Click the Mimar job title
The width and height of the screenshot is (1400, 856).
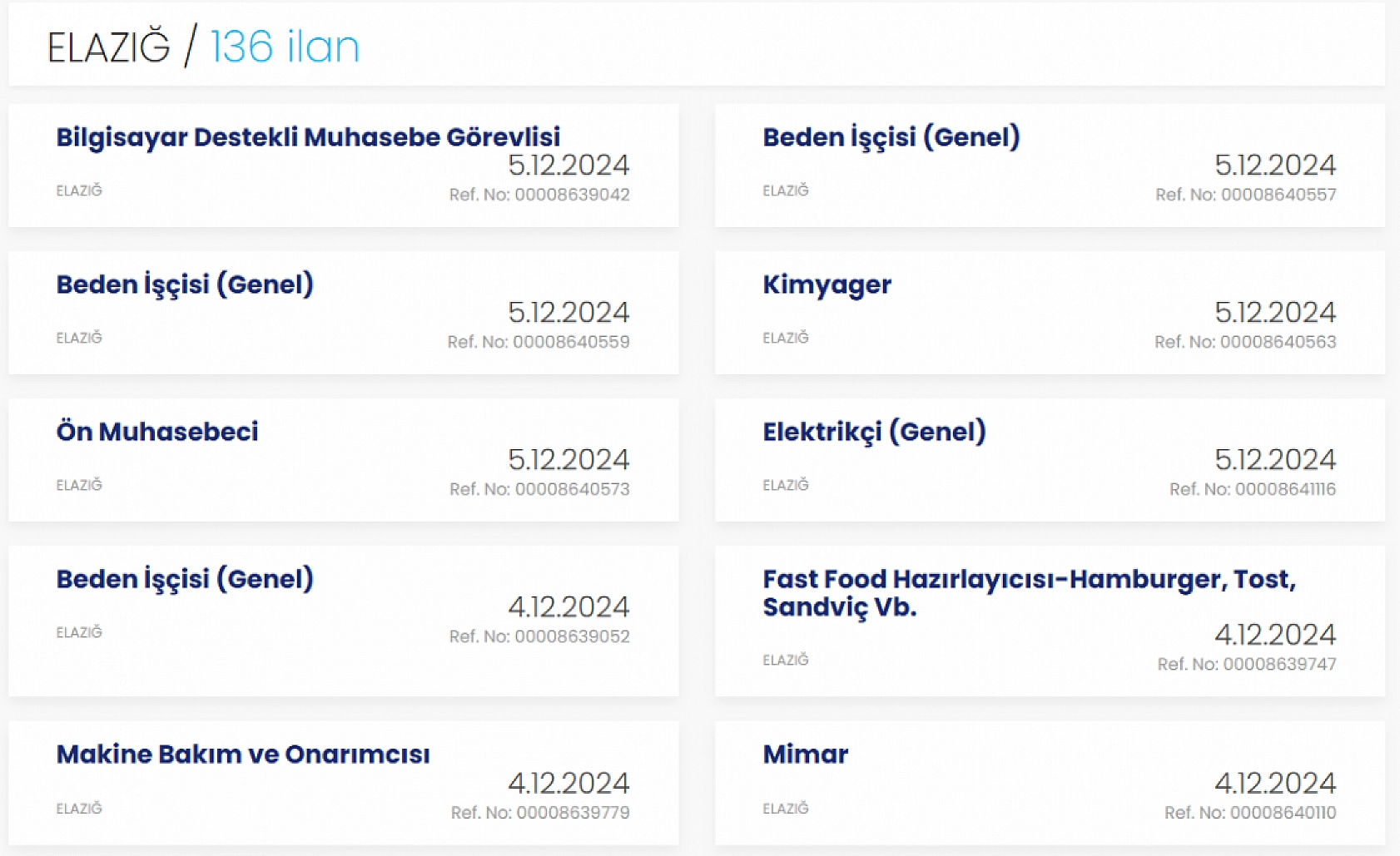[805, 755]
